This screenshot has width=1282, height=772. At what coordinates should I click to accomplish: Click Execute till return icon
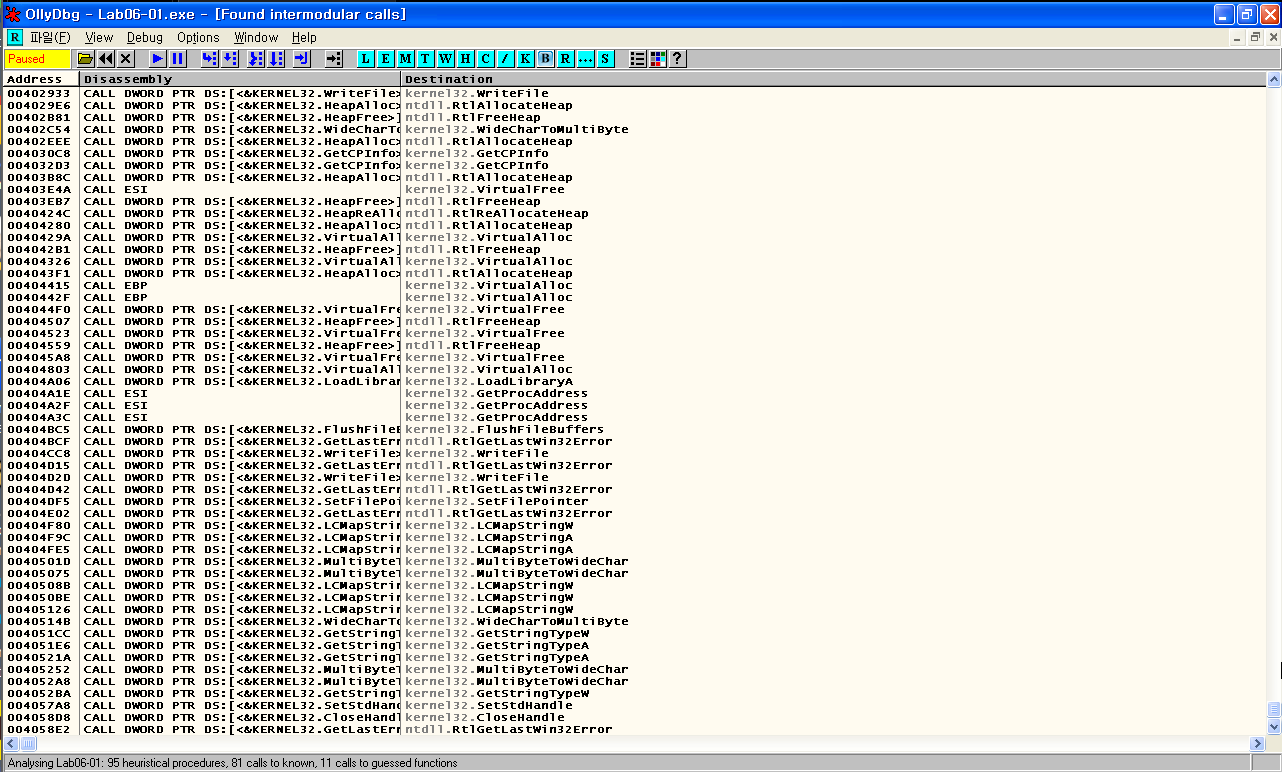tap(302, 59)
